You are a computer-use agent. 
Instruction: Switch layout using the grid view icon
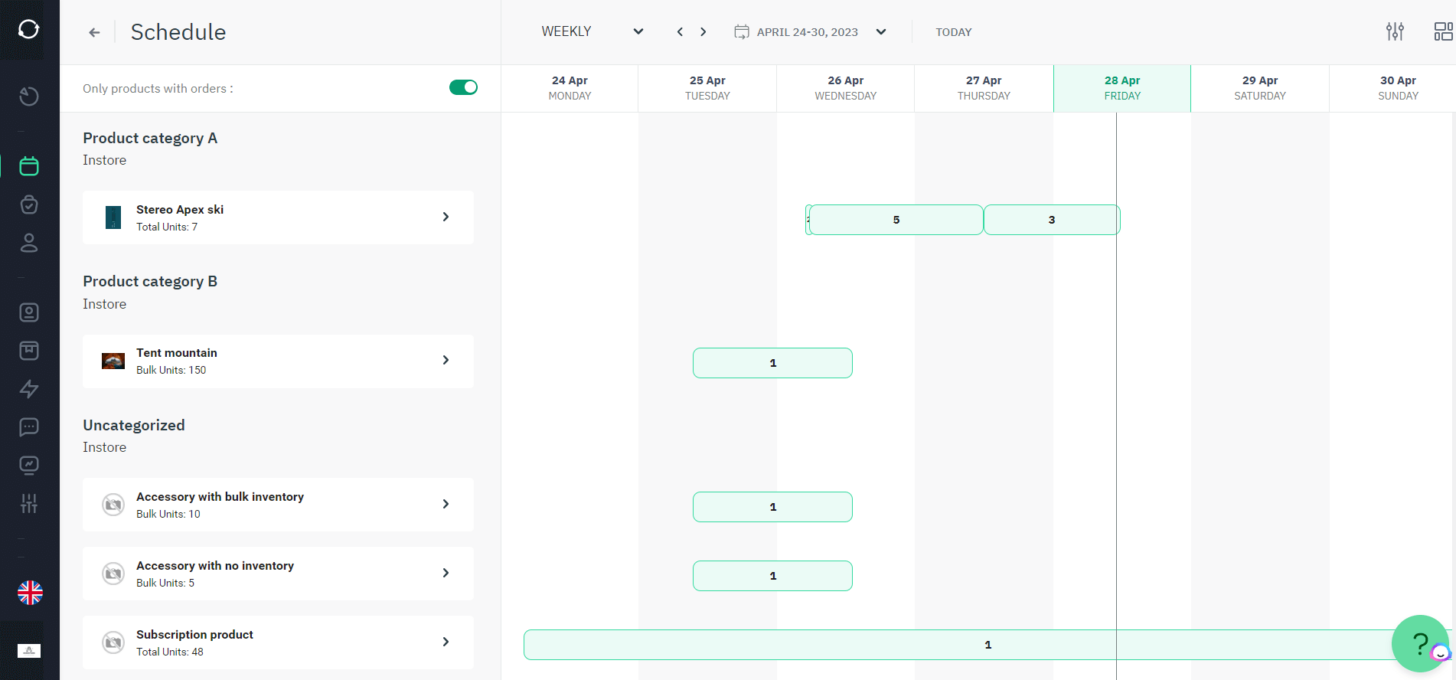coord(1442,32)
